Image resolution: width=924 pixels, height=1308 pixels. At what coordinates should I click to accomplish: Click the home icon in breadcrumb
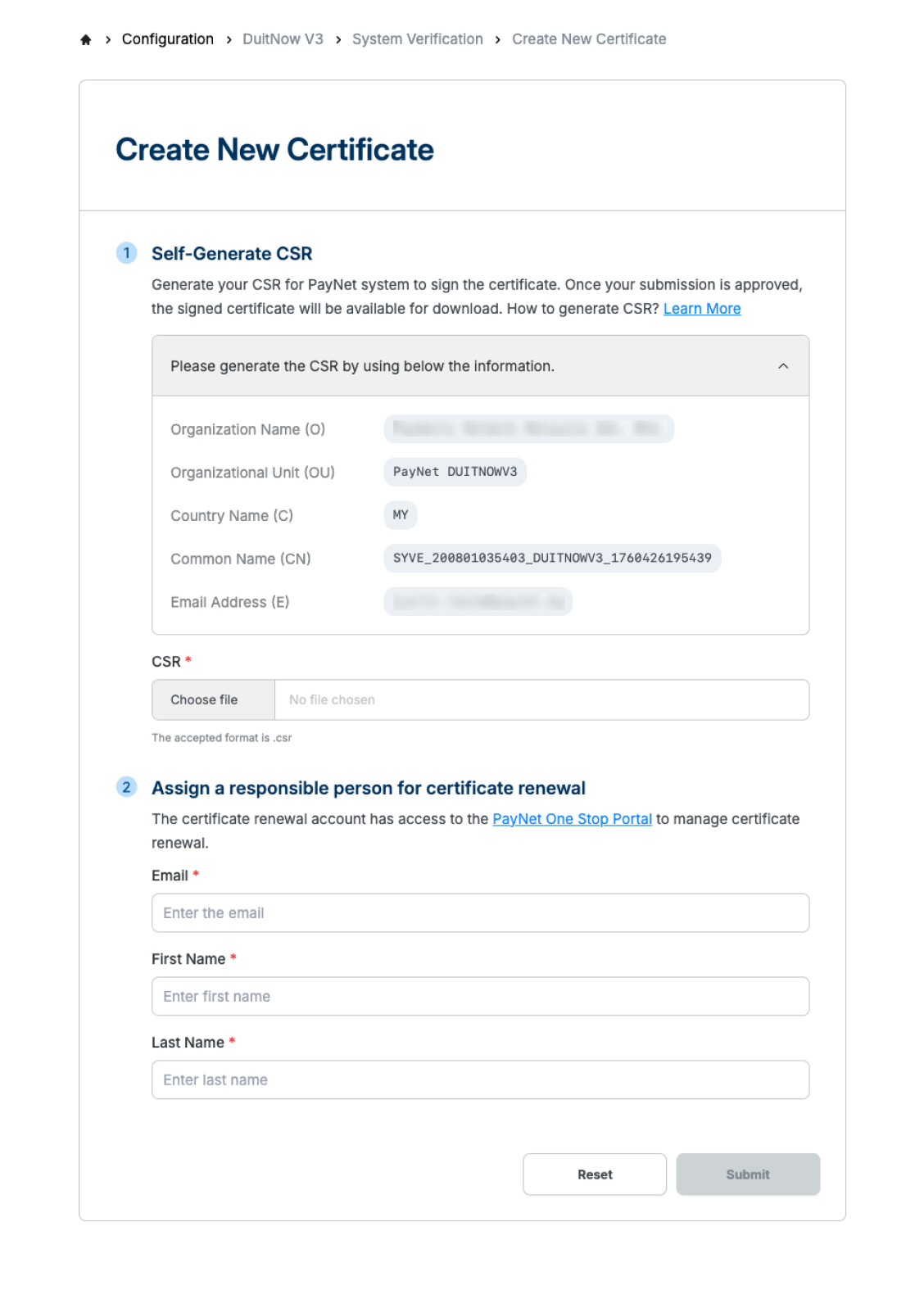pyautogui.click(x=86, y=39)
